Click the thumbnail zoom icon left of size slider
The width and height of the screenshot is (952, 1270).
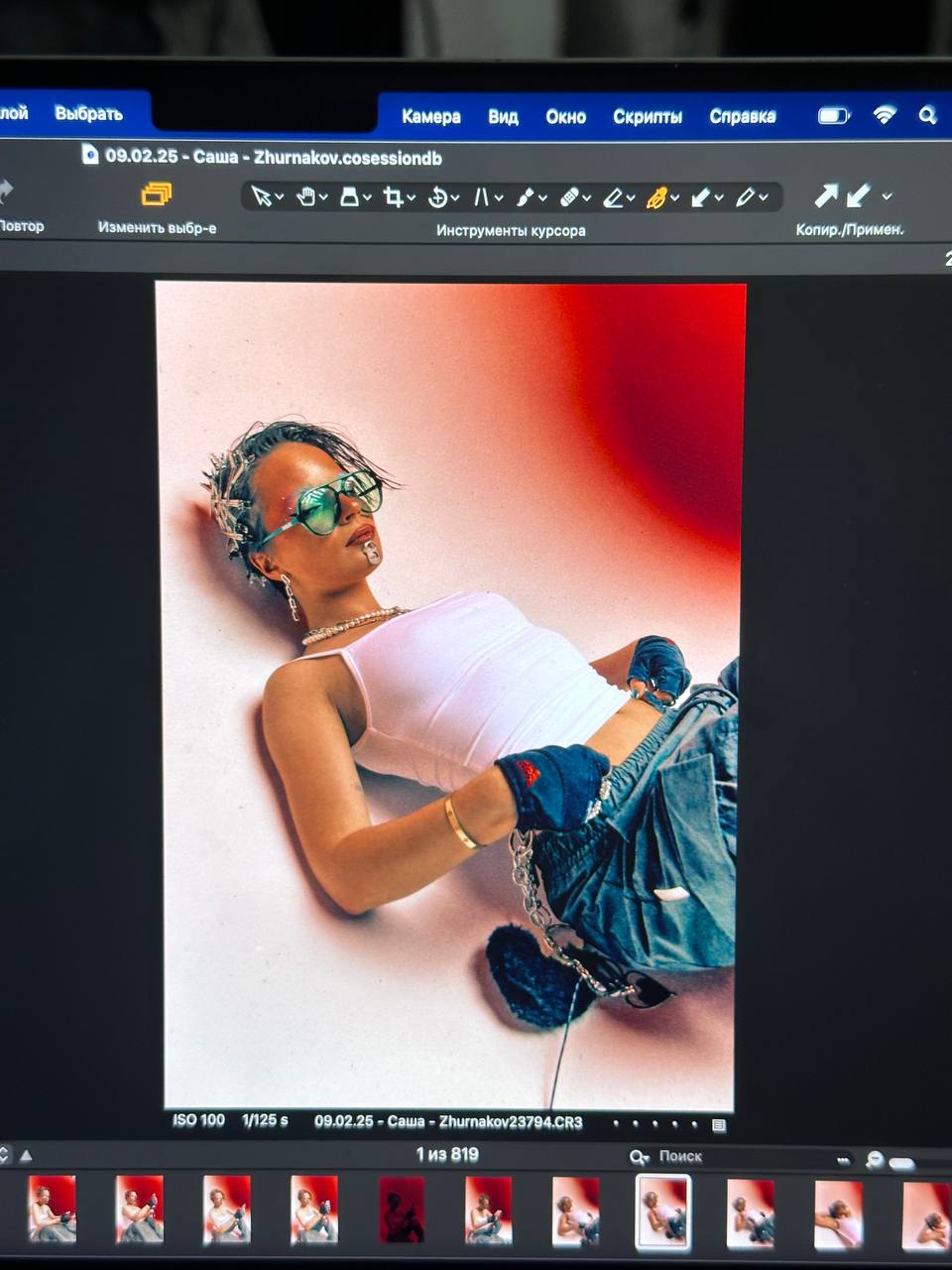click(875, 1159)
